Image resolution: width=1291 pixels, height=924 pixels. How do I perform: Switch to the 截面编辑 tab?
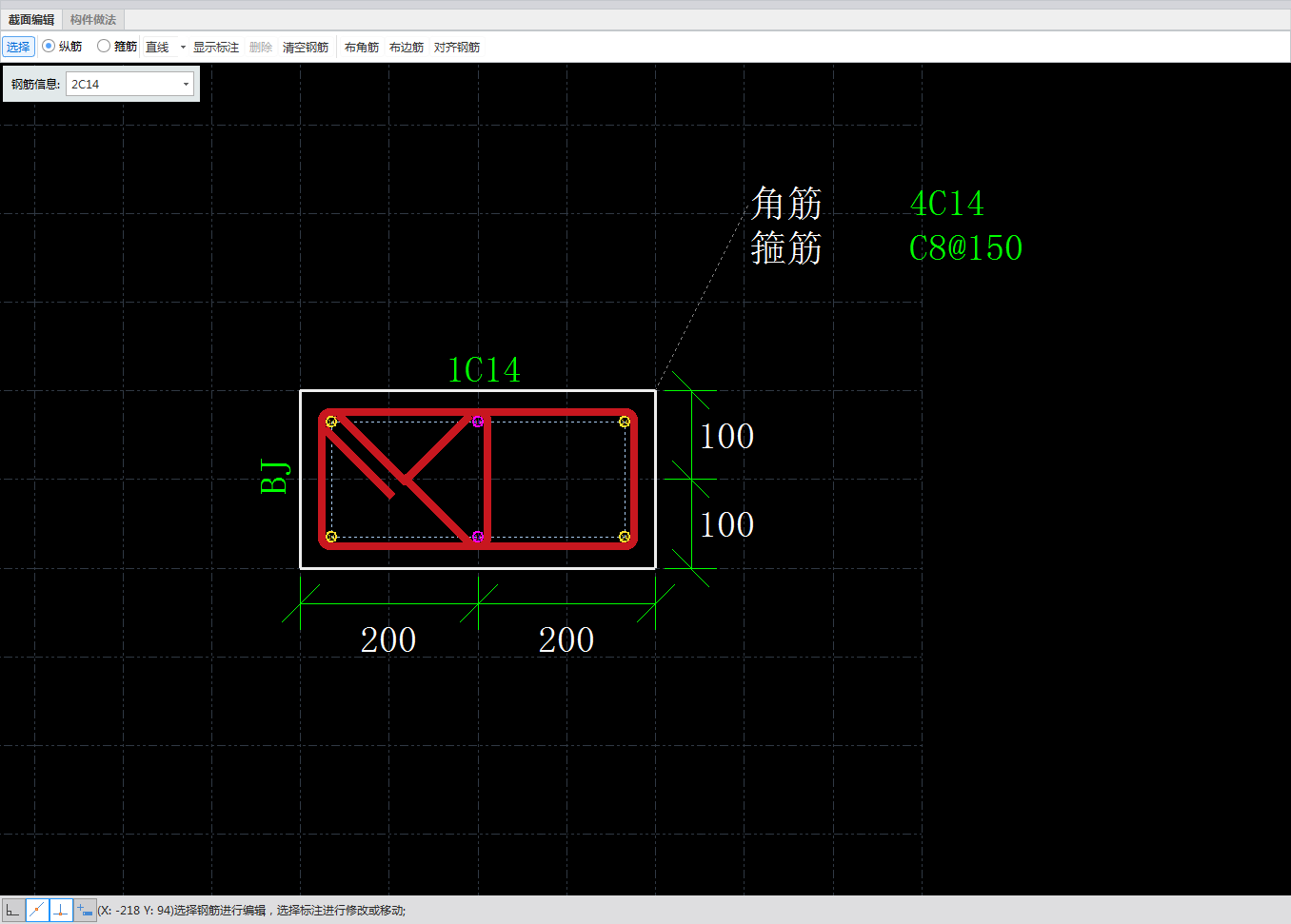click(x=31, y=20)
